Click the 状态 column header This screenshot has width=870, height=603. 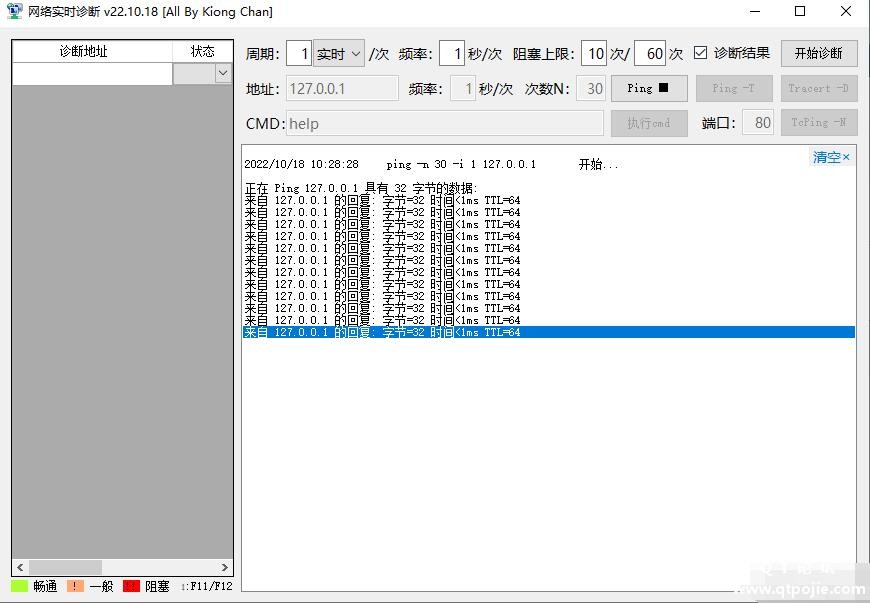click(x=203, y=52)
